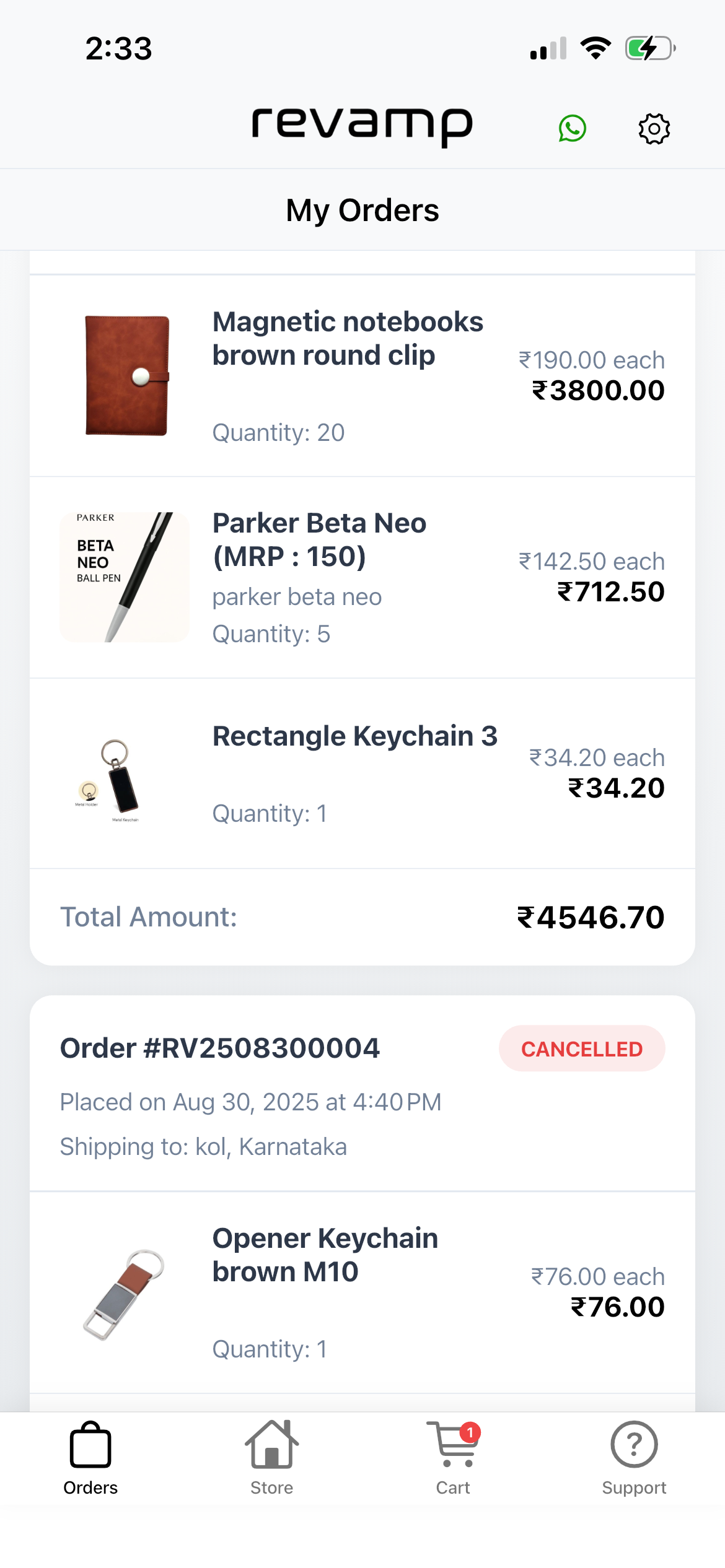Image resolution: width=725 pixels, height=1568 pixels.
Task: Select the Store tab label
Action: click(271, 1487)
